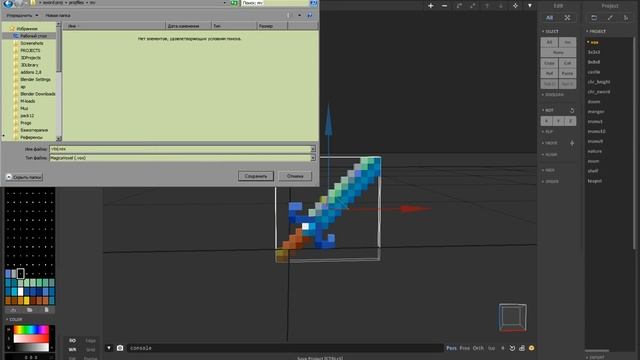640x360 pixels.
Task: Click the page icon below the palette
Action: [x=47, y=310]
